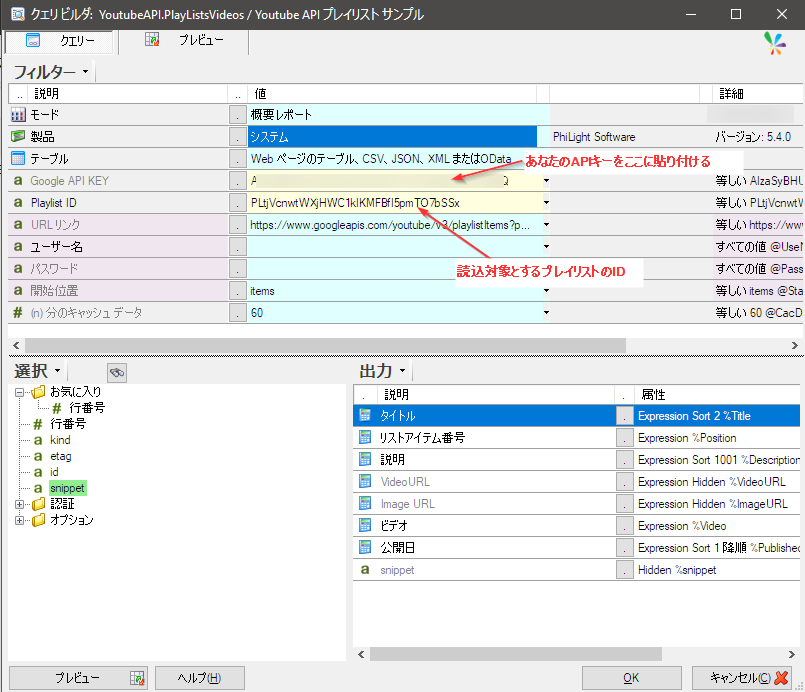
Task: Select the highlighted snippet tree item
Action: click(x=67, y=488)
